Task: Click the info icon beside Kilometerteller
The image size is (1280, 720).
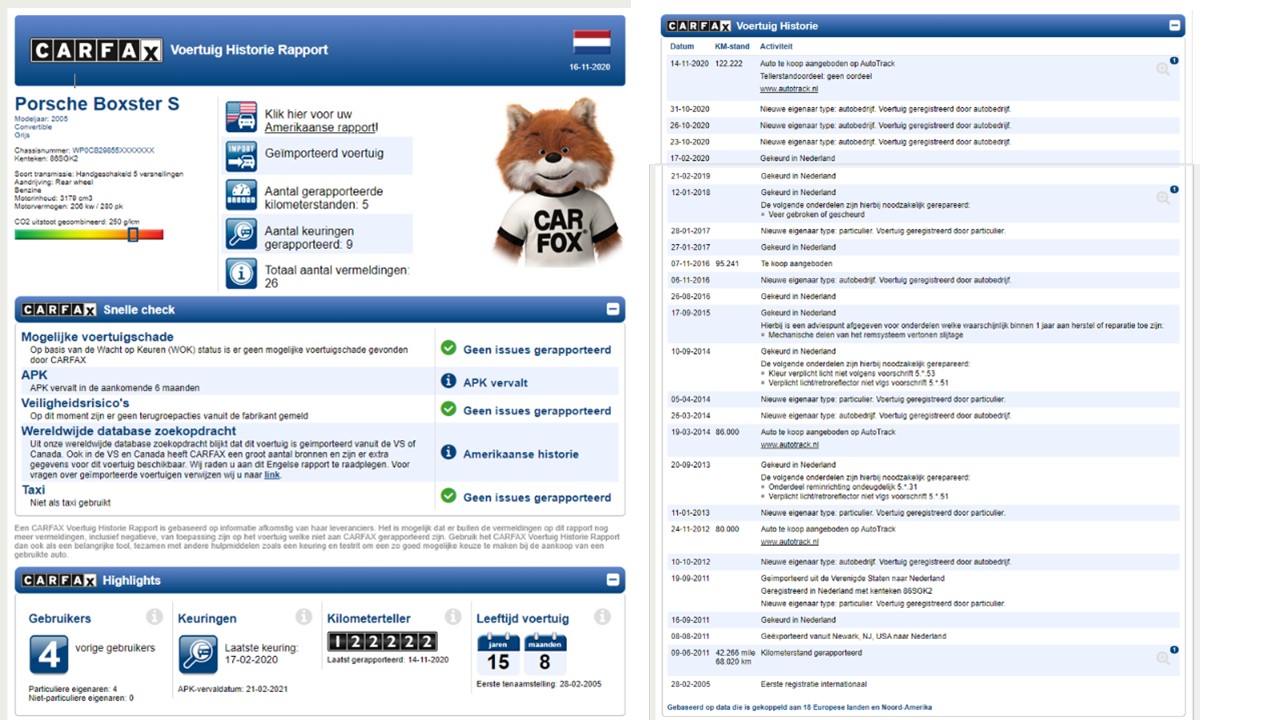Action: [x=453, y=617]
